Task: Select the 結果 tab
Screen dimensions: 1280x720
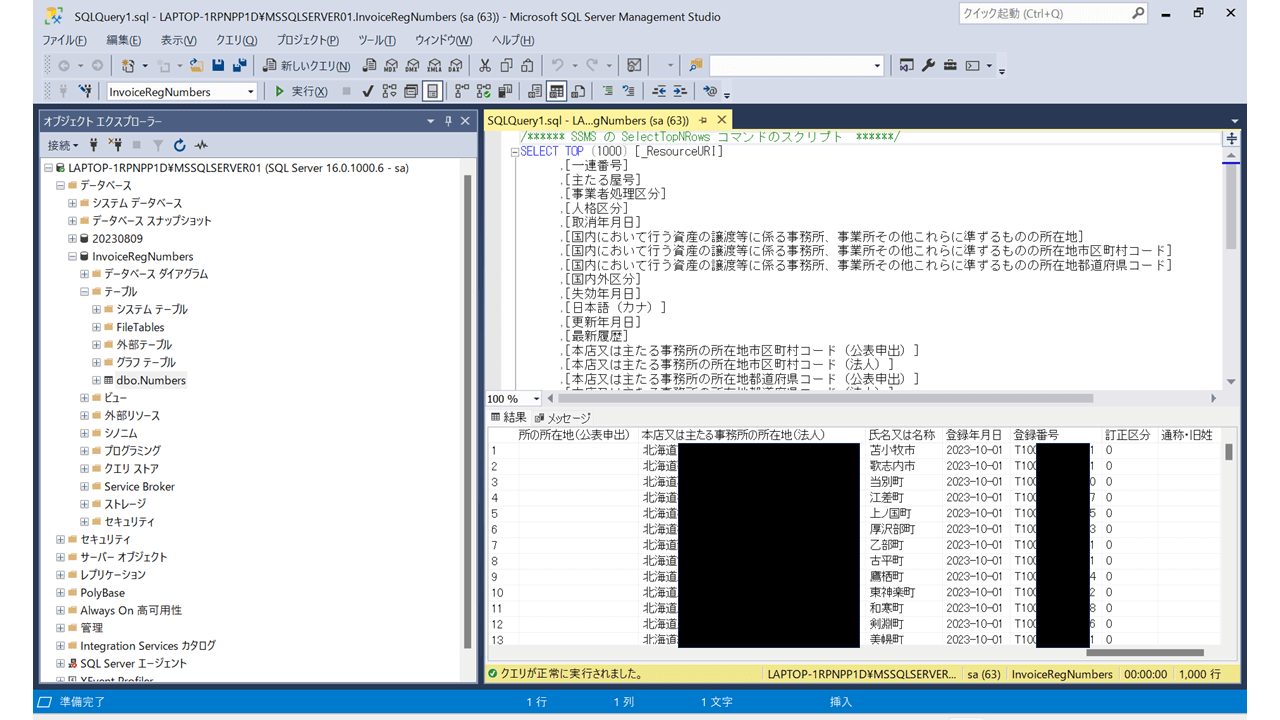Action: [509, 417]
